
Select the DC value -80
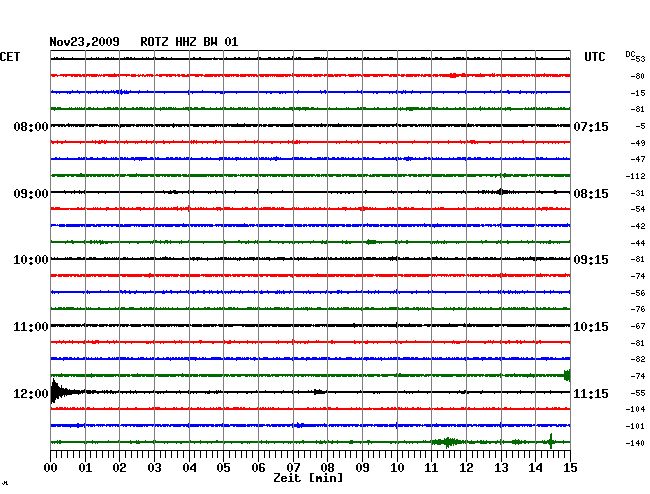coord(638,76)
